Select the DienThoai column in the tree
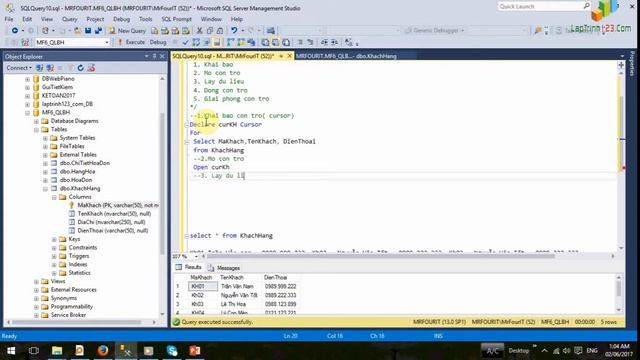Image resolution: width=640 pixels, height=360 pixels. pyautogui.click(x=113, y=231)
